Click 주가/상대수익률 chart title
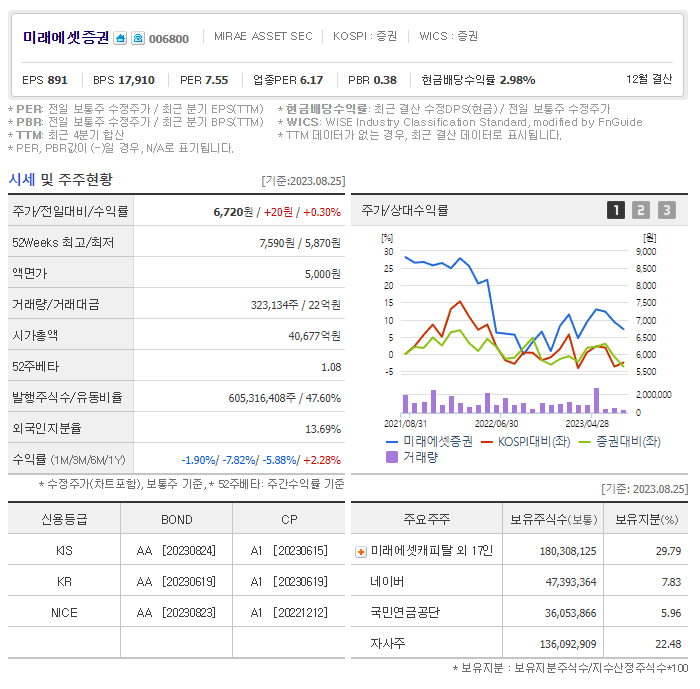This screenshot has height=689, width=700. (x=405, y=210)
